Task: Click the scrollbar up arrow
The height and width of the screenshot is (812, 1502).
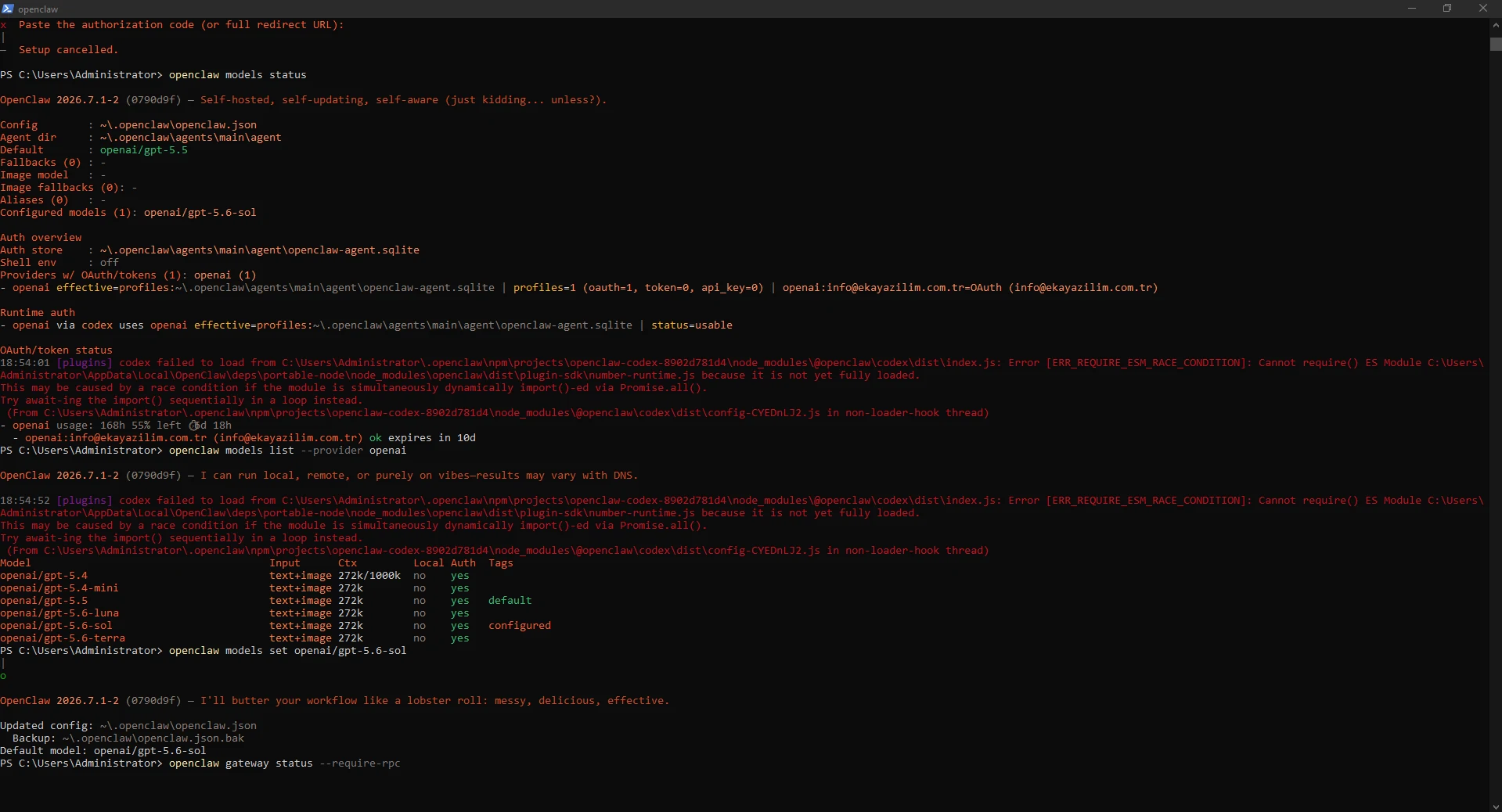Action: pos(1496,24)
